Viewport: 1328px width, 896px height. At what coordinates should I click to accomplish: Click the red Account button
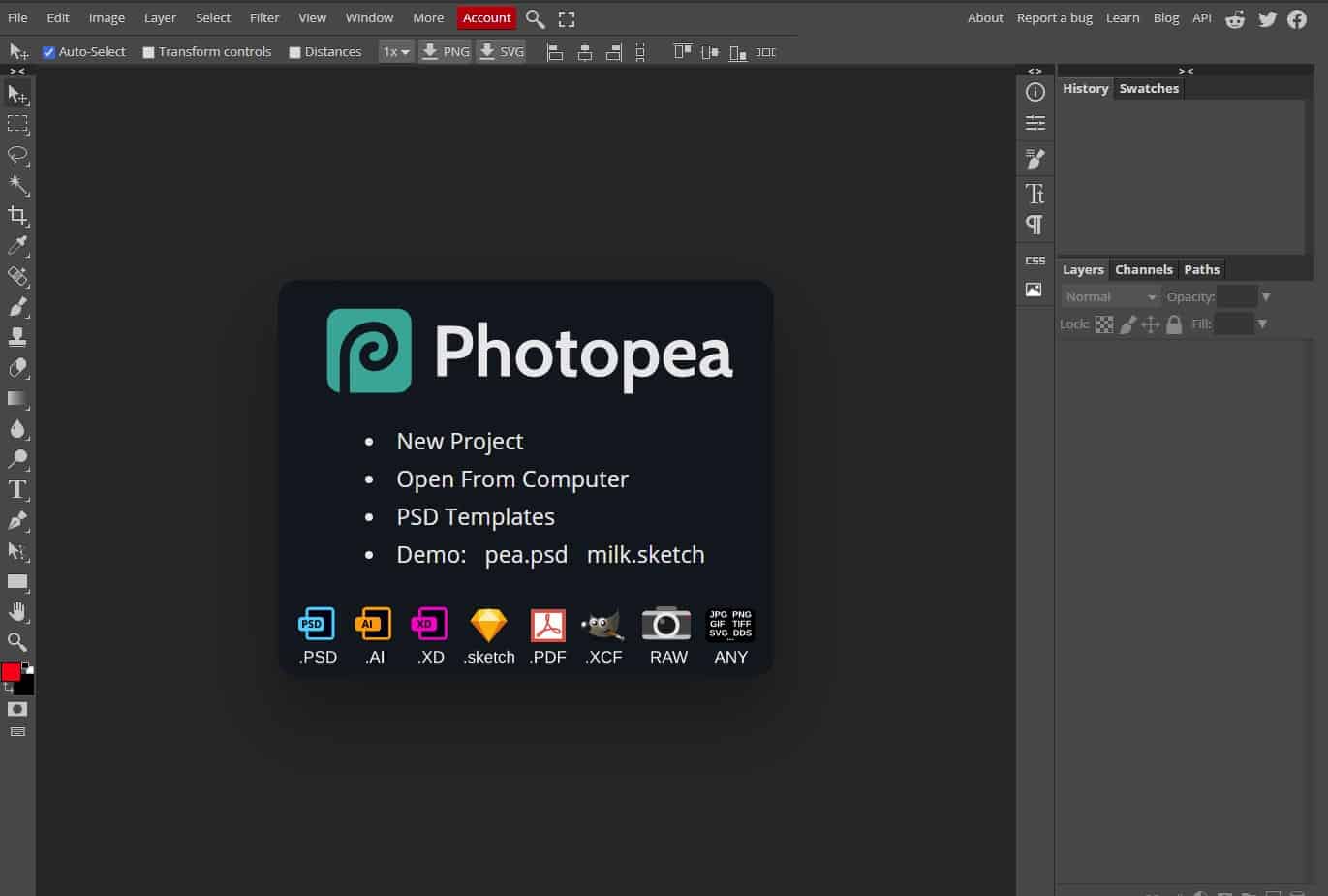pos(486,17)
